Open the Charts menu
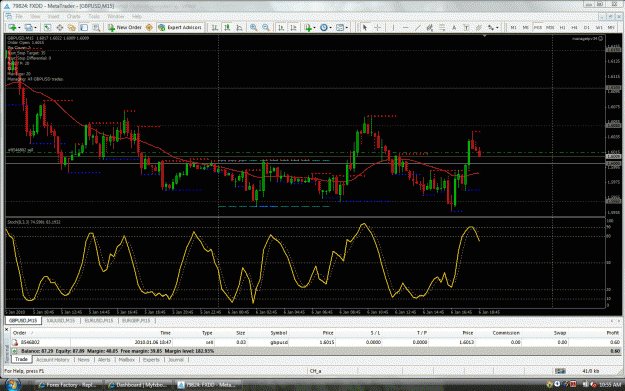This screenshot has width=625, height=391. [73, 16]
